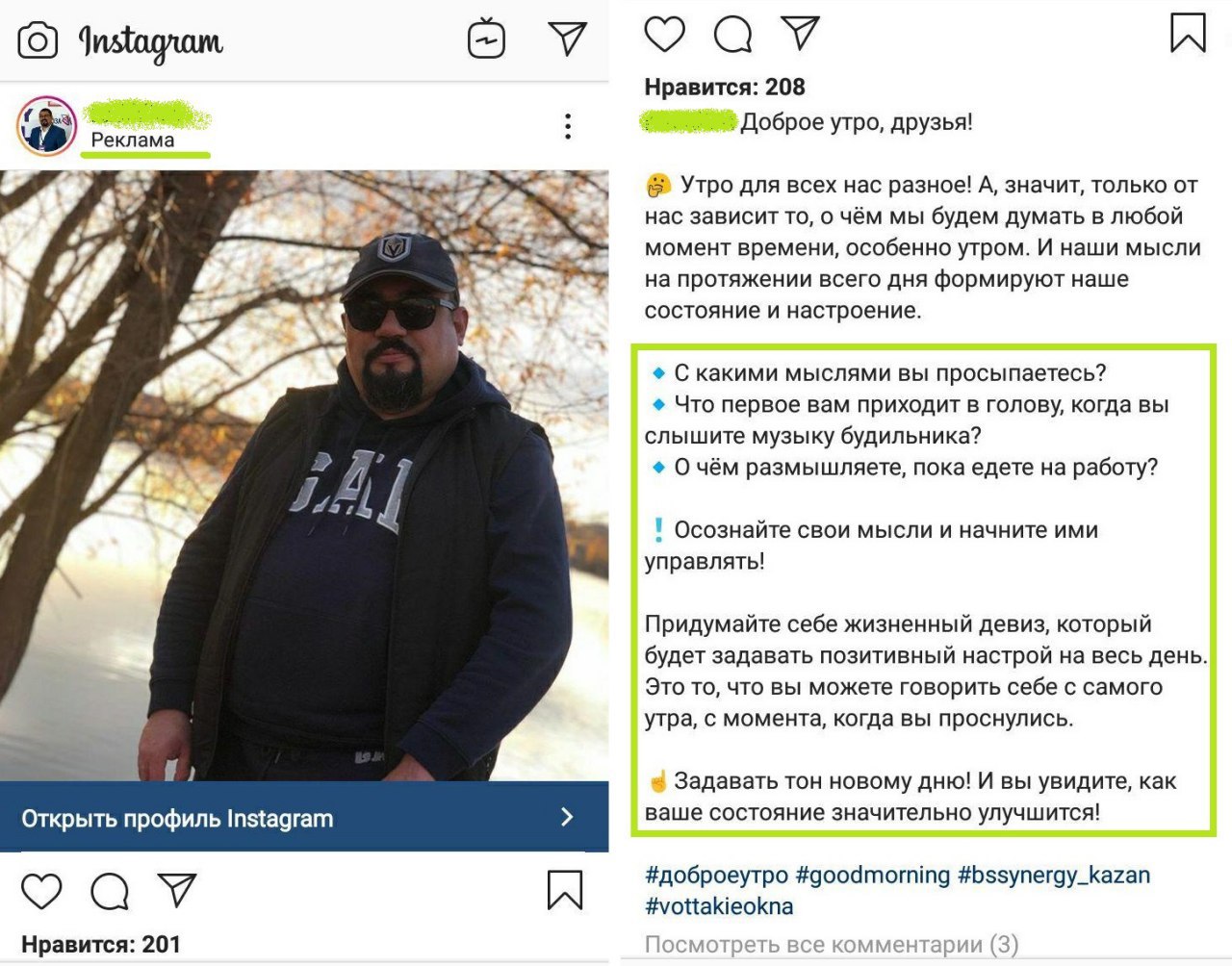
Task: Like the post with left heart icon
Action: 41,891
